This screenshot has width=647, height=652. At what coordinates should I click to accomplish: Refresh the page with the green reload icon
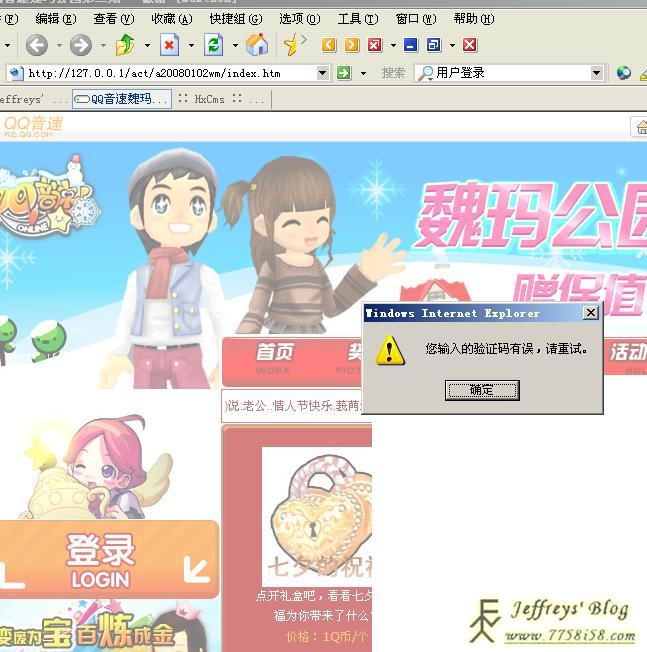pyautogui.click(x=213, y=45)
